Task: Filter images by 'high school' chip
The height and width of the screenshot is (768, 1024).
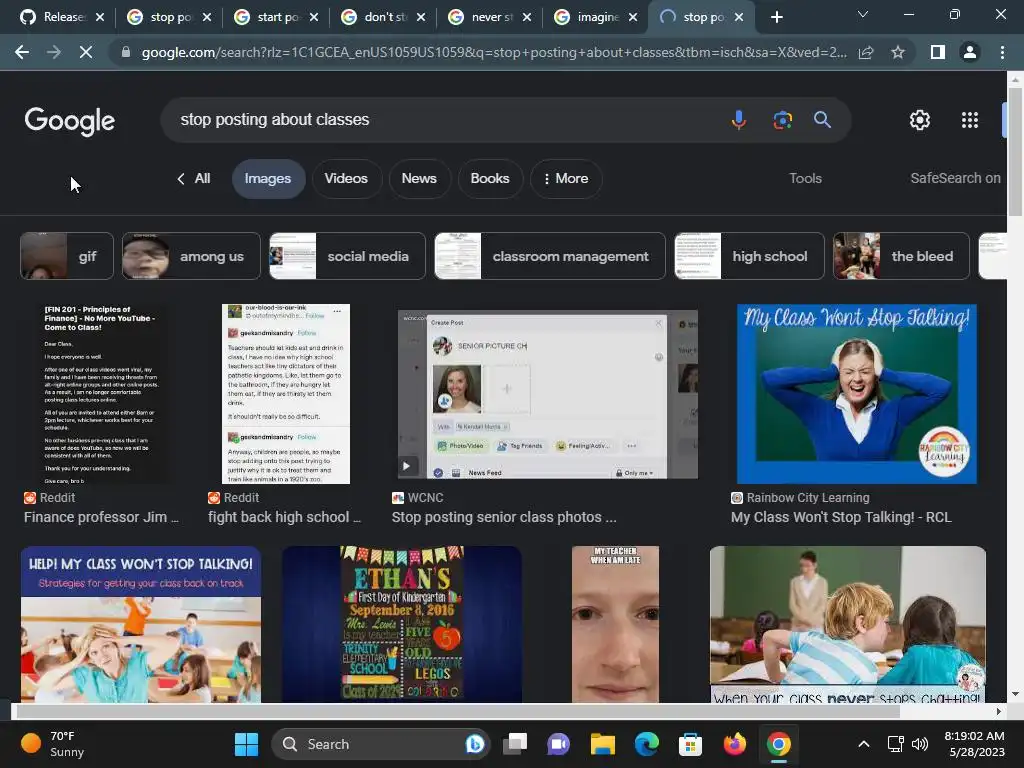Action: 749,256
